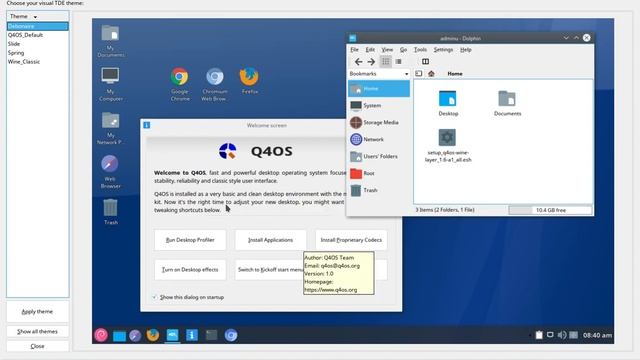Open My Computer desktop icon

click(x=111, y=84)
